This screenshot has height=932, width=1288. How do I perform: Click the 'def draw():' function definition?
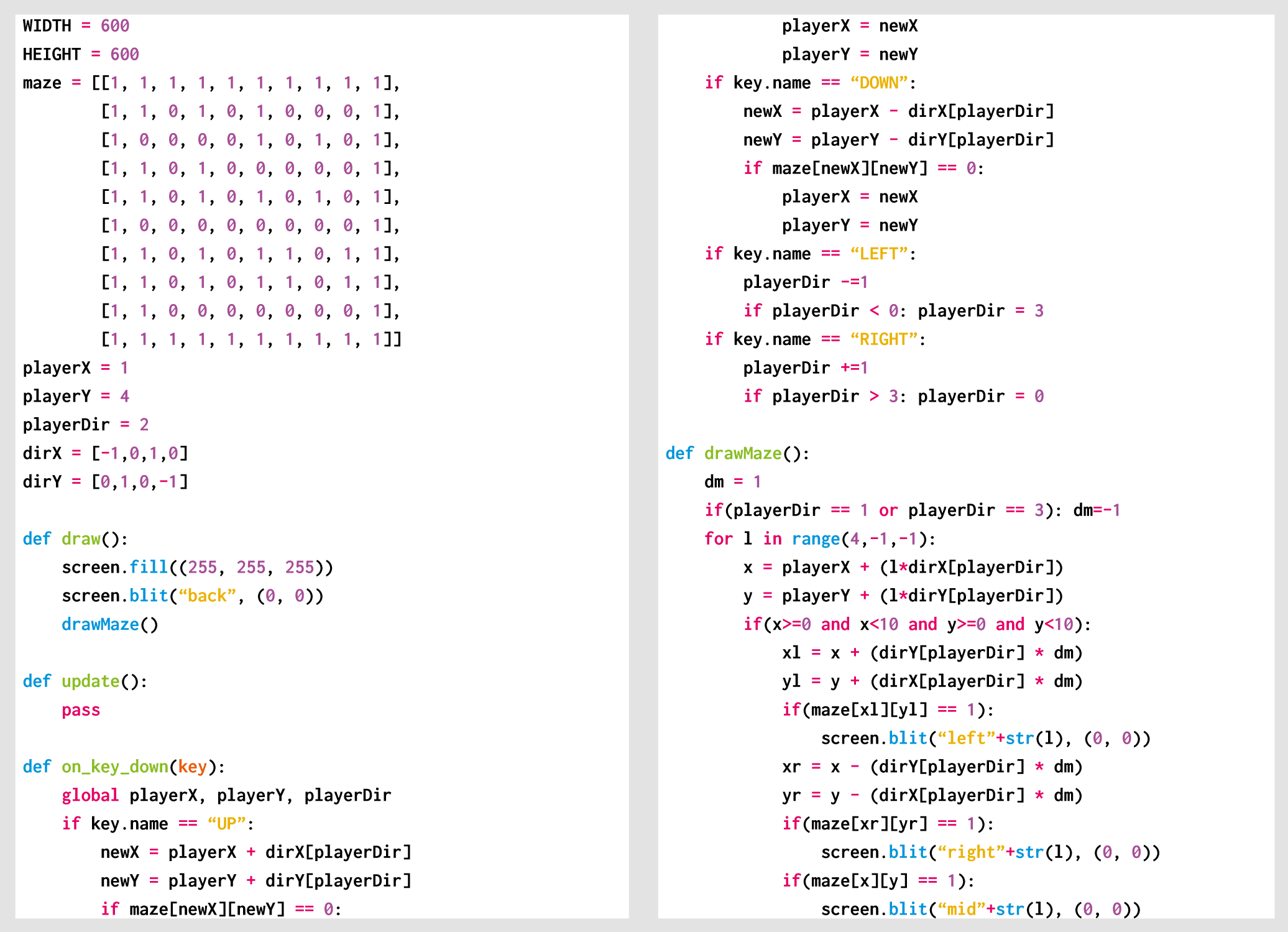click(75, 539)
